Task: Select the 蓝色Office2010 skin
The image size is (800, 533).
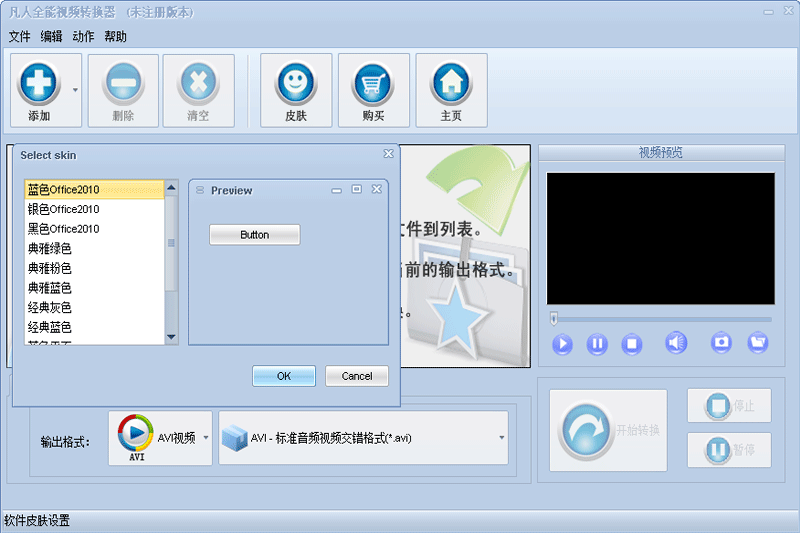Action: tap(94, 190)
